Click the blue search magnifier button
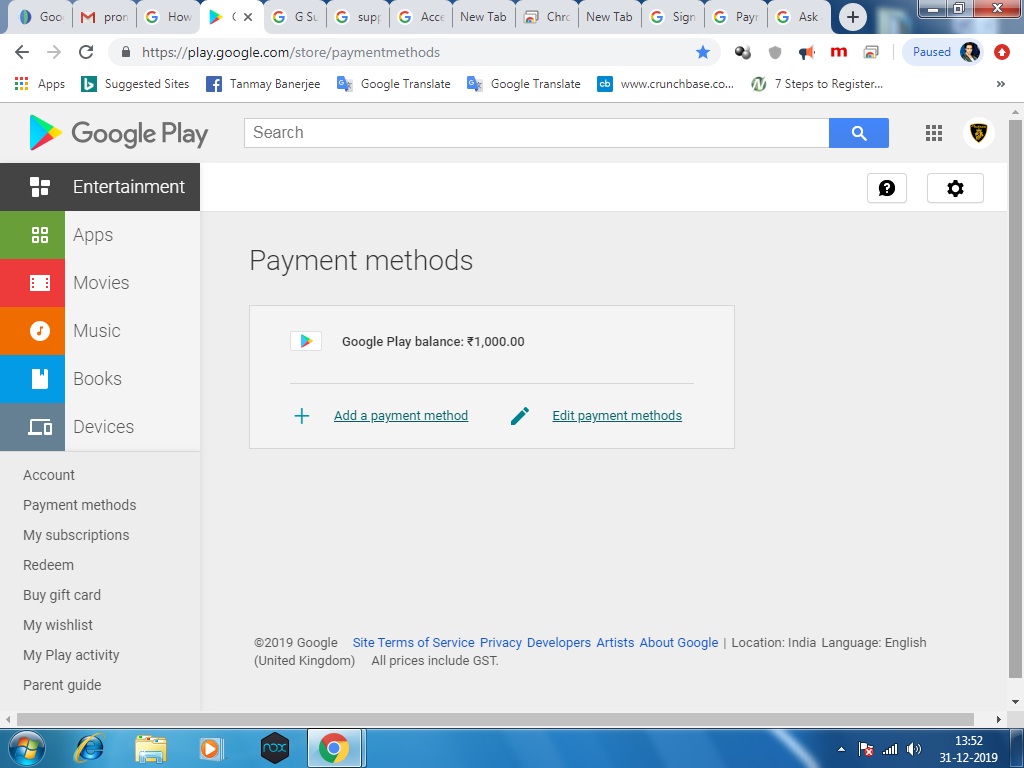1024x768 pixels. tap(858, 133)
